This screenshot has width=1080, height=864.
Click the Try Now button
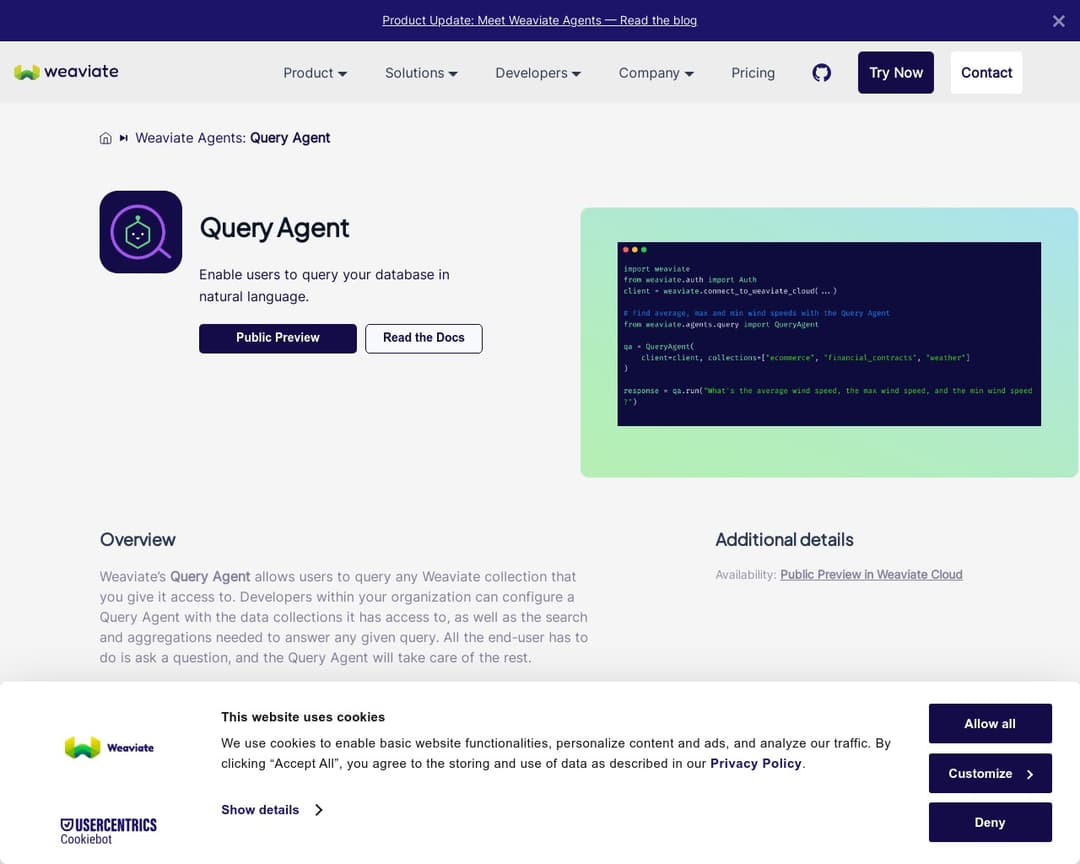tap(895, 72)
